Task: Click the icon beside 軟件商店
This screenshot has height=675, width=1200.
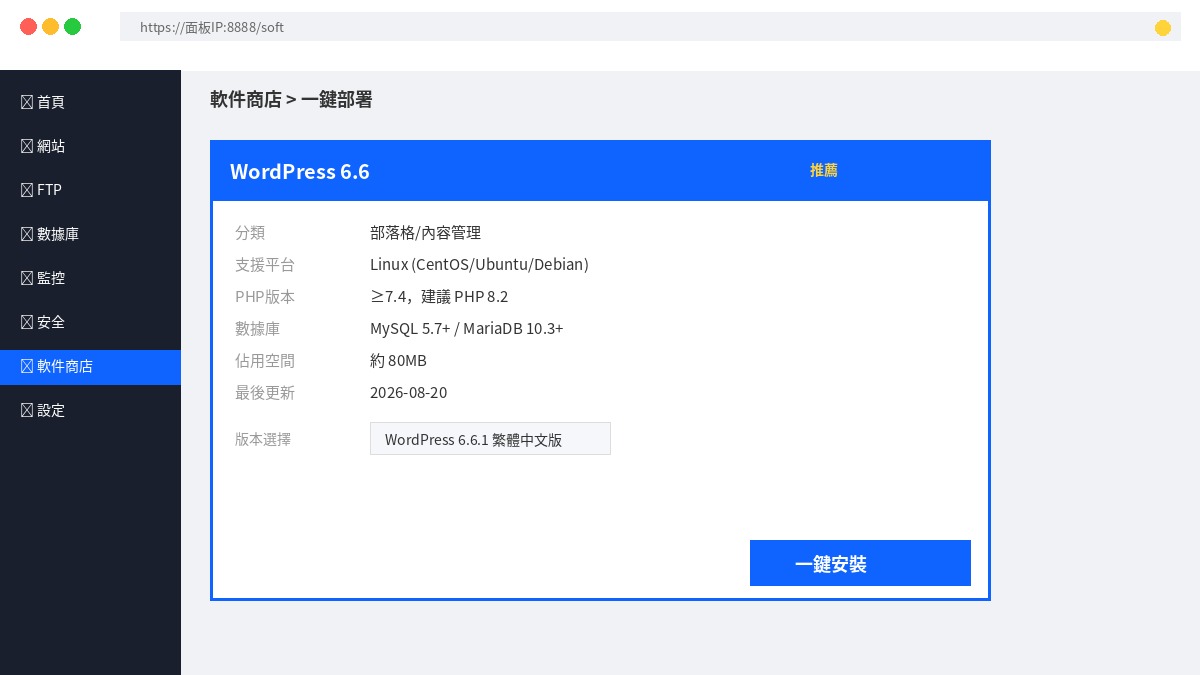Action: pyautogui.click(x=27, y=366)
